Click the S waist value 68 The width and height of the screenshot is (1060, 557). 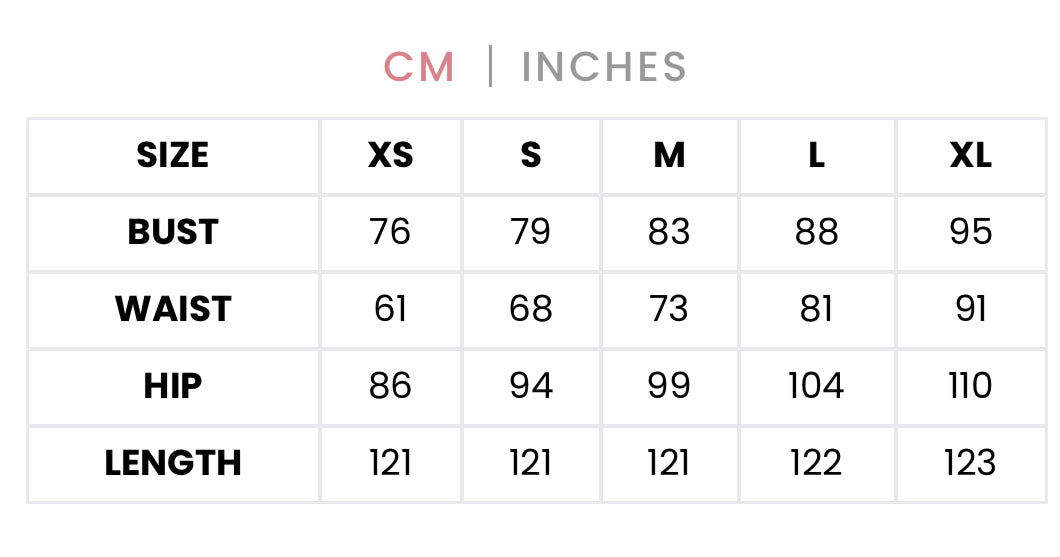(530, 309)
